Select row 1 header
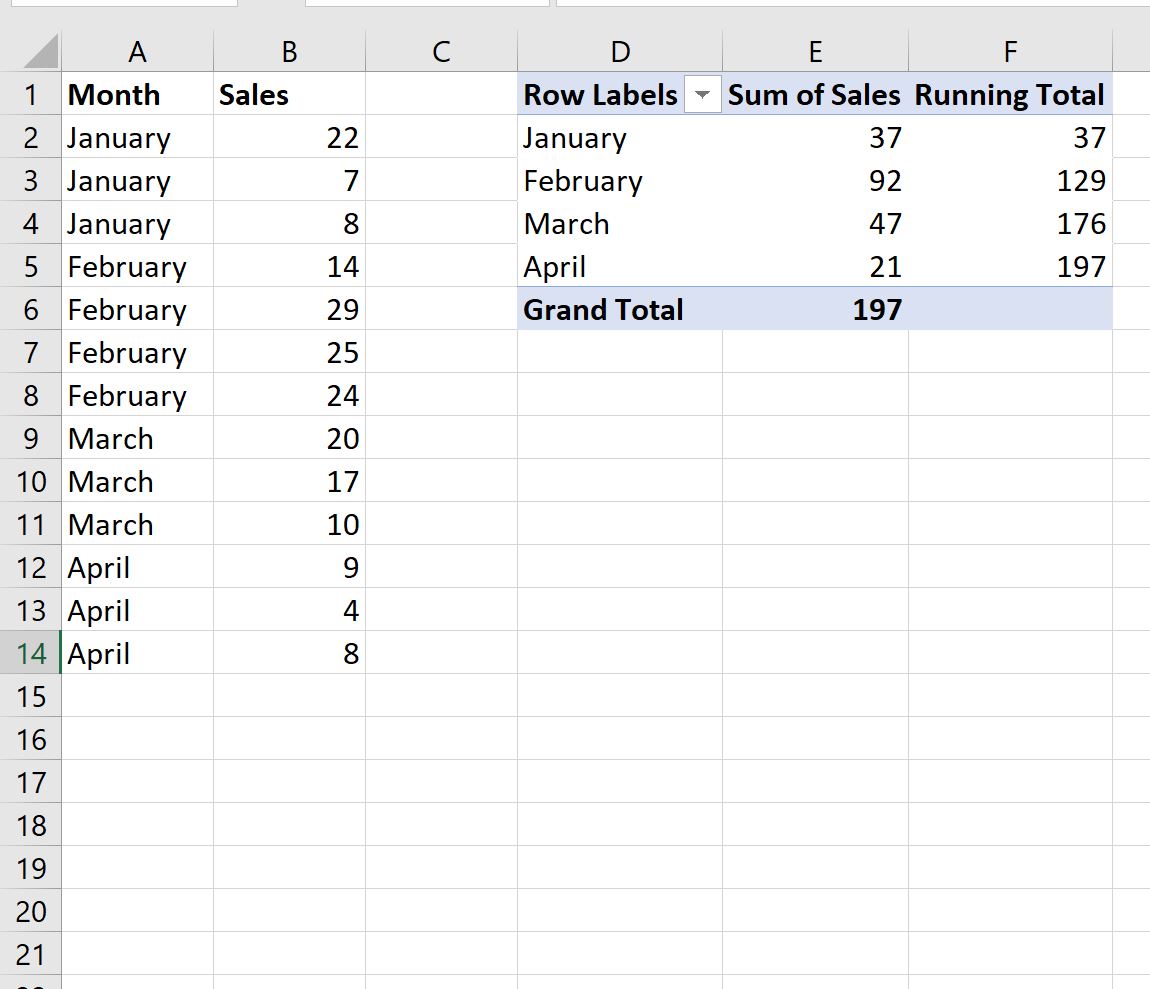This screenshot has height=989, width=1150. click(x=31, y=95)
